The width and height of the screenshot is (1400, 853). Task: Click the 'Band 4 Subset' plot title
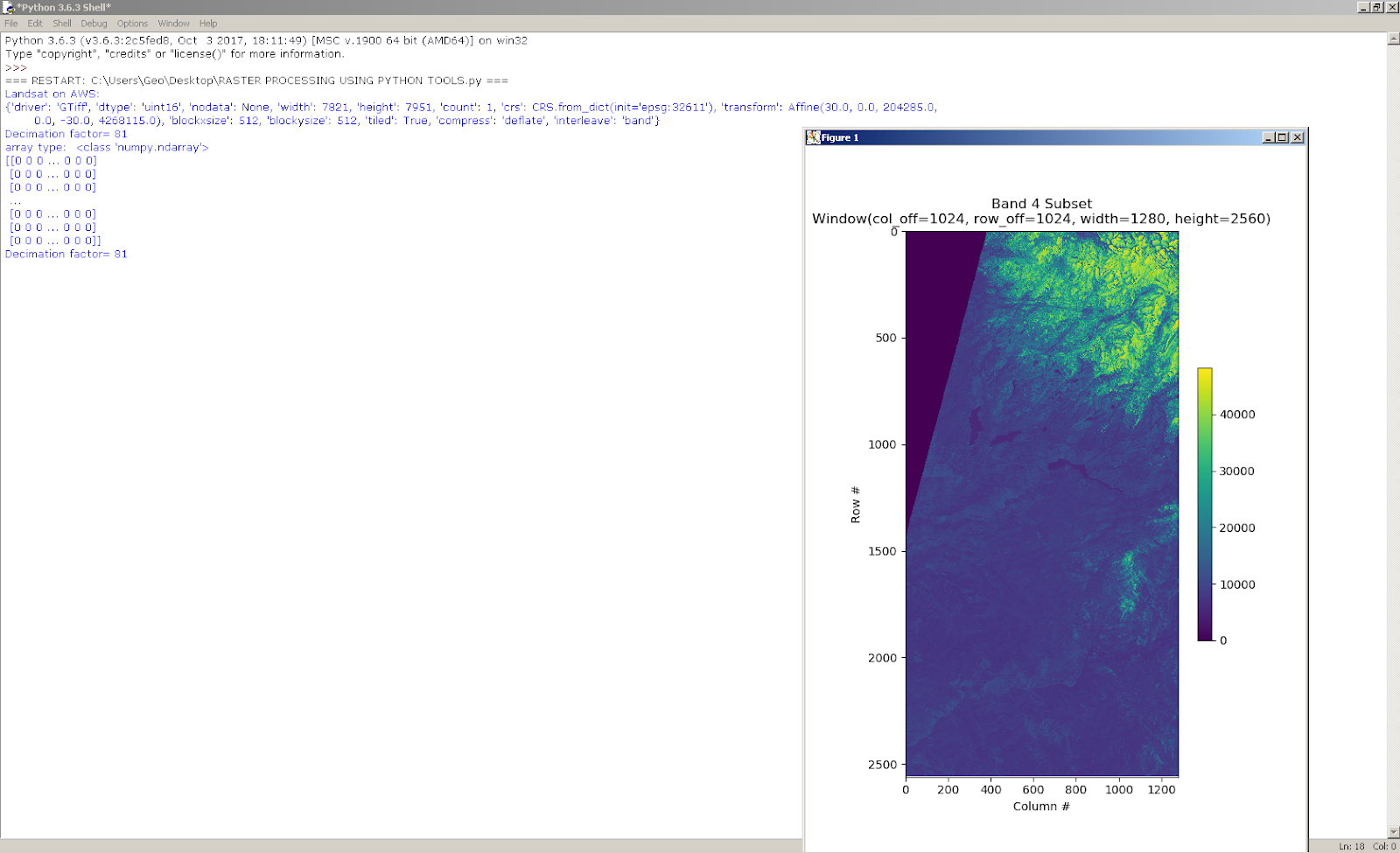1041,204
